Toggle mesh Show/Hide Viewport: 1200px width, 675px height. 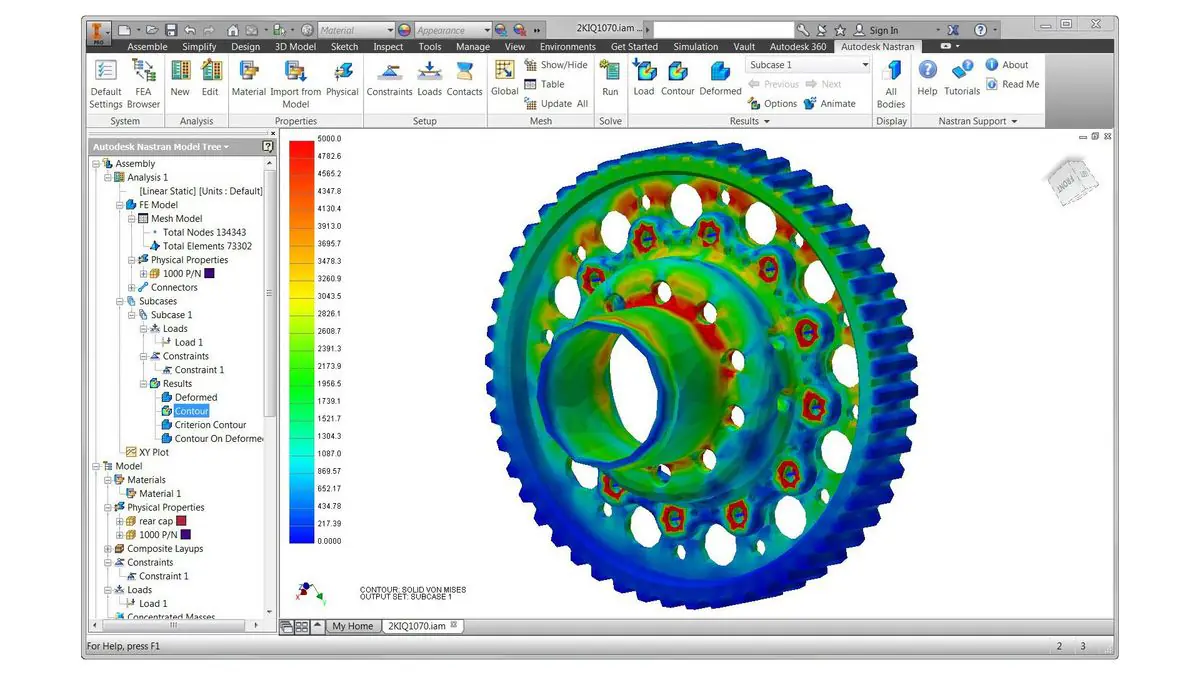[x=556, y=65]
